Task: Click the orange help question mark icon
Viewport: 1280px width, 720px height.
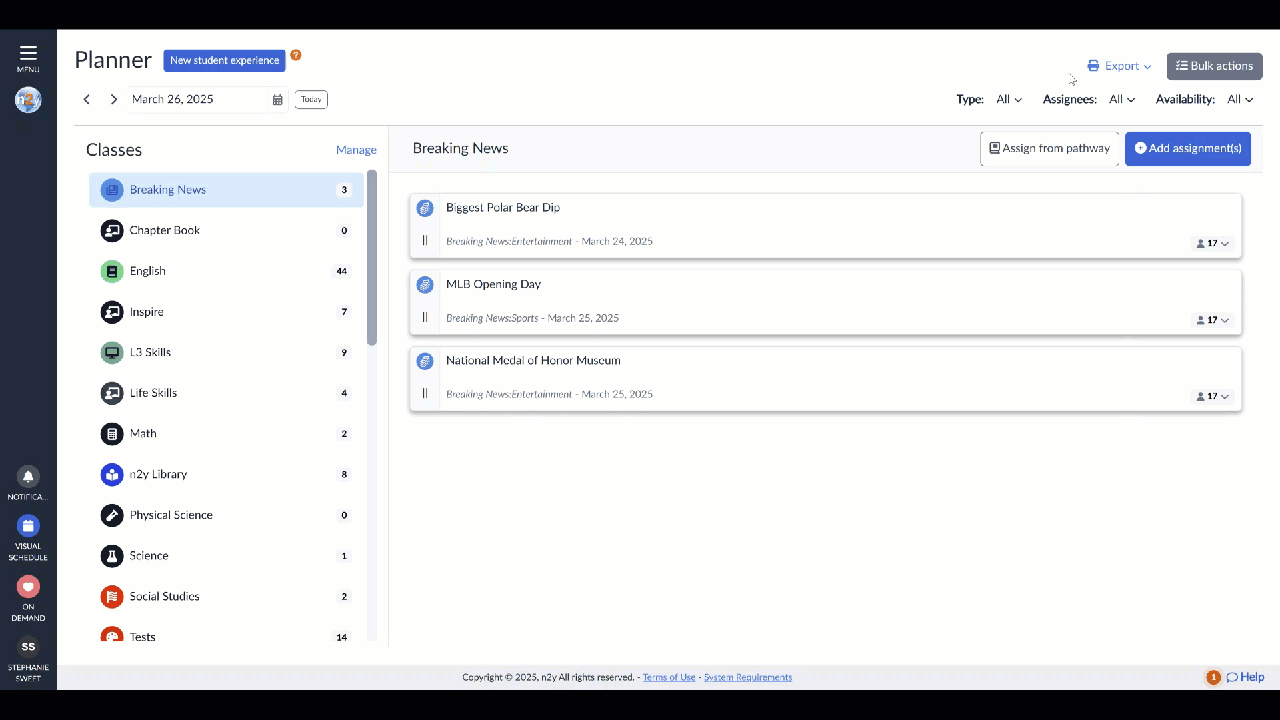Action: 296,56
